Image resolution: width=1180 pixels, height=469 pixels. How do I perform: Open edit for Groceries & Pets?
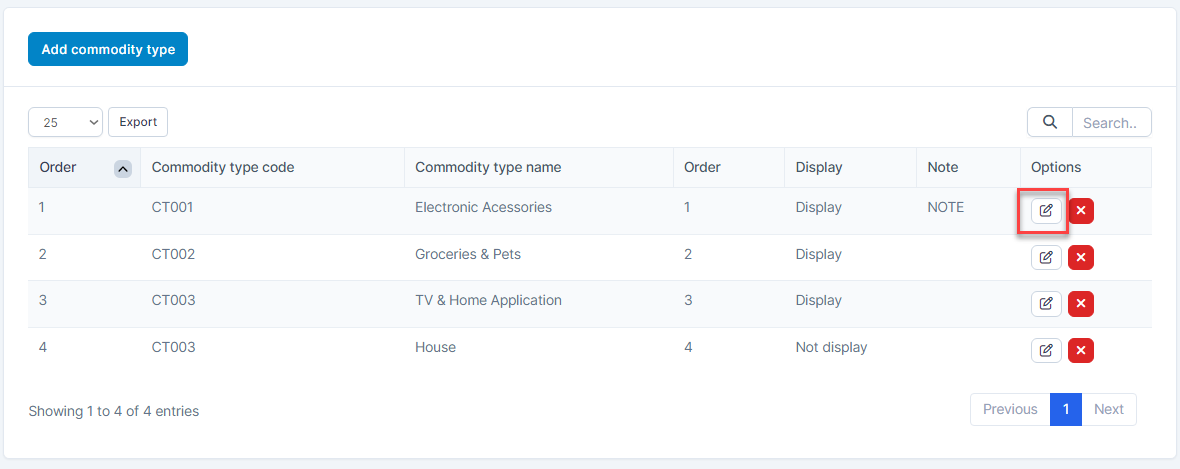(x=1046, y=258)
